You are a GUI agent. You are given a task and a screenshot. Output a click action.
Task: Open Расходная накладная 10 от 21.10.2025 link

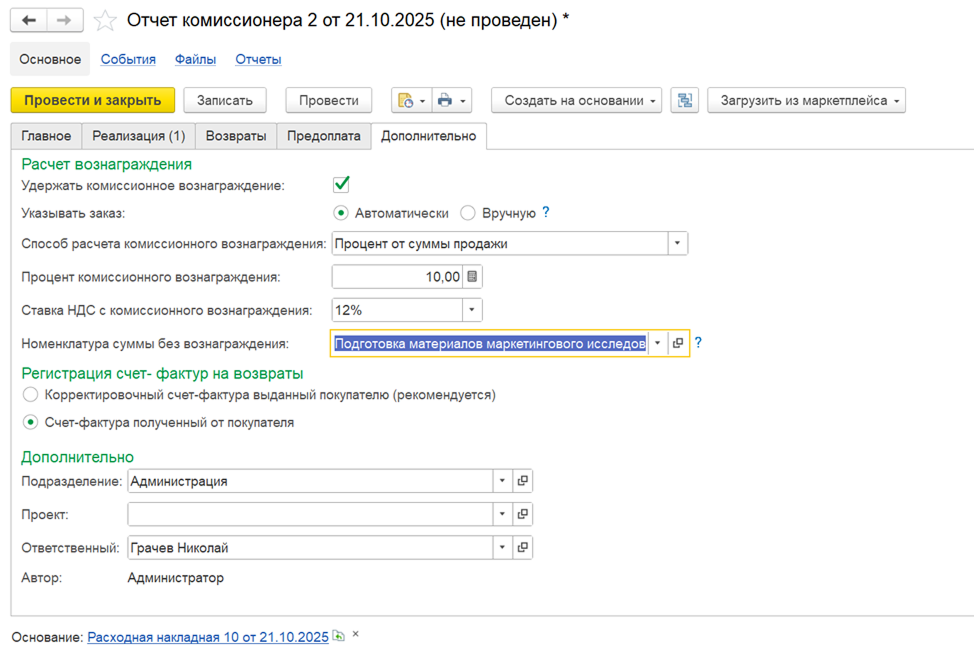[x=207, y=637]
